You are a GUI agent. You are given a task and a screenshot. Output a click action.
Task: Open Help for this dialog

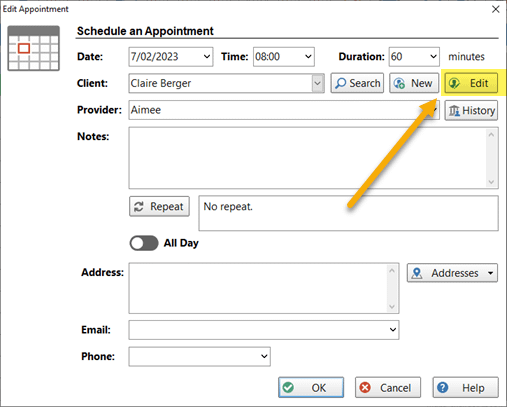click(x=466, y=387)
